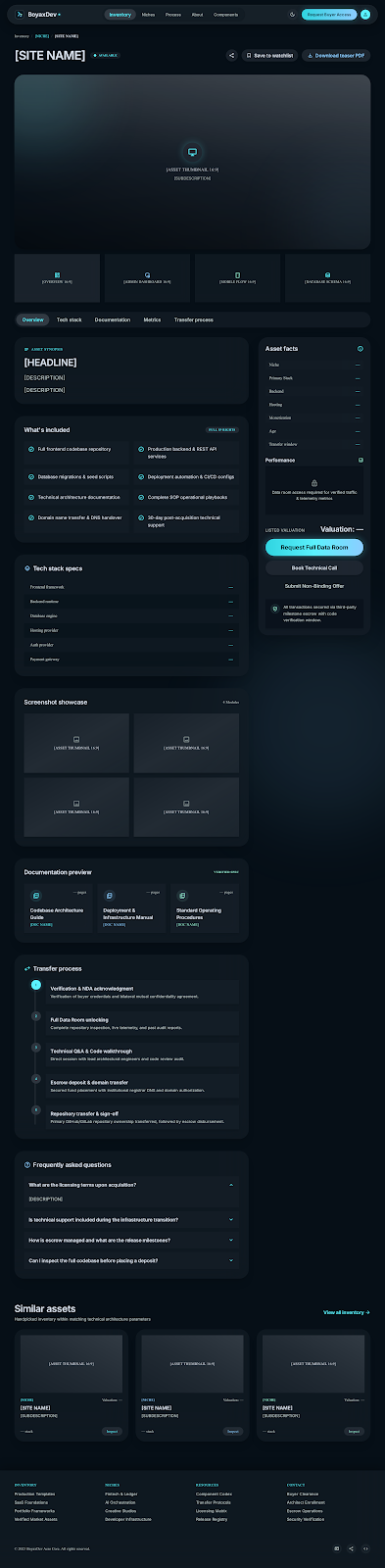Select the Database Schema 16:9 gallery thumbnail
Viewport: 385px width, 1568px height.
point(327,277)
